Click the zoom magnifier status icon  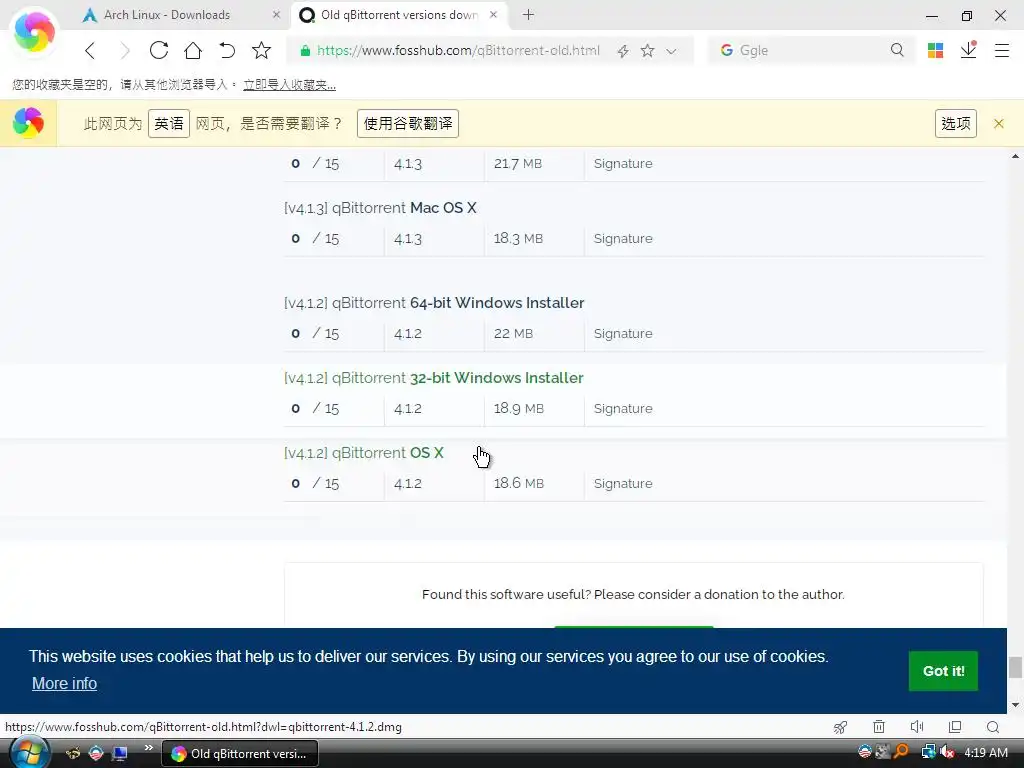pyautogui.click(x=993, y=727)
